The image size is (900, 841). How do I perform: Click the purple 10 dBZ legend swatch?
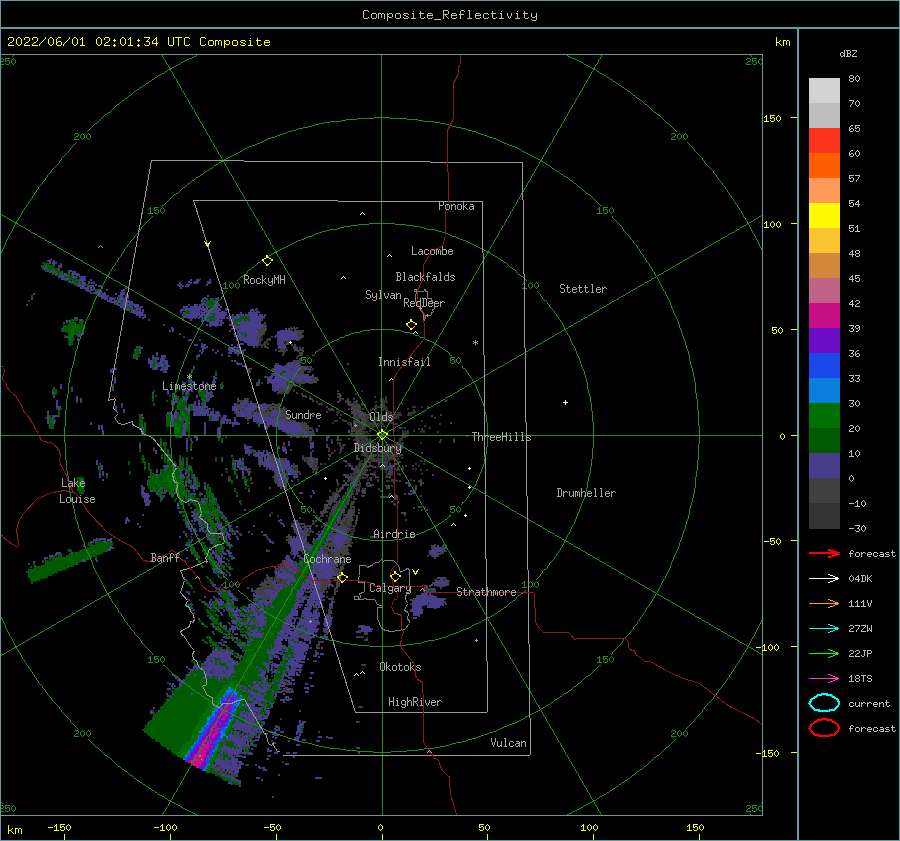coord(824,465)
